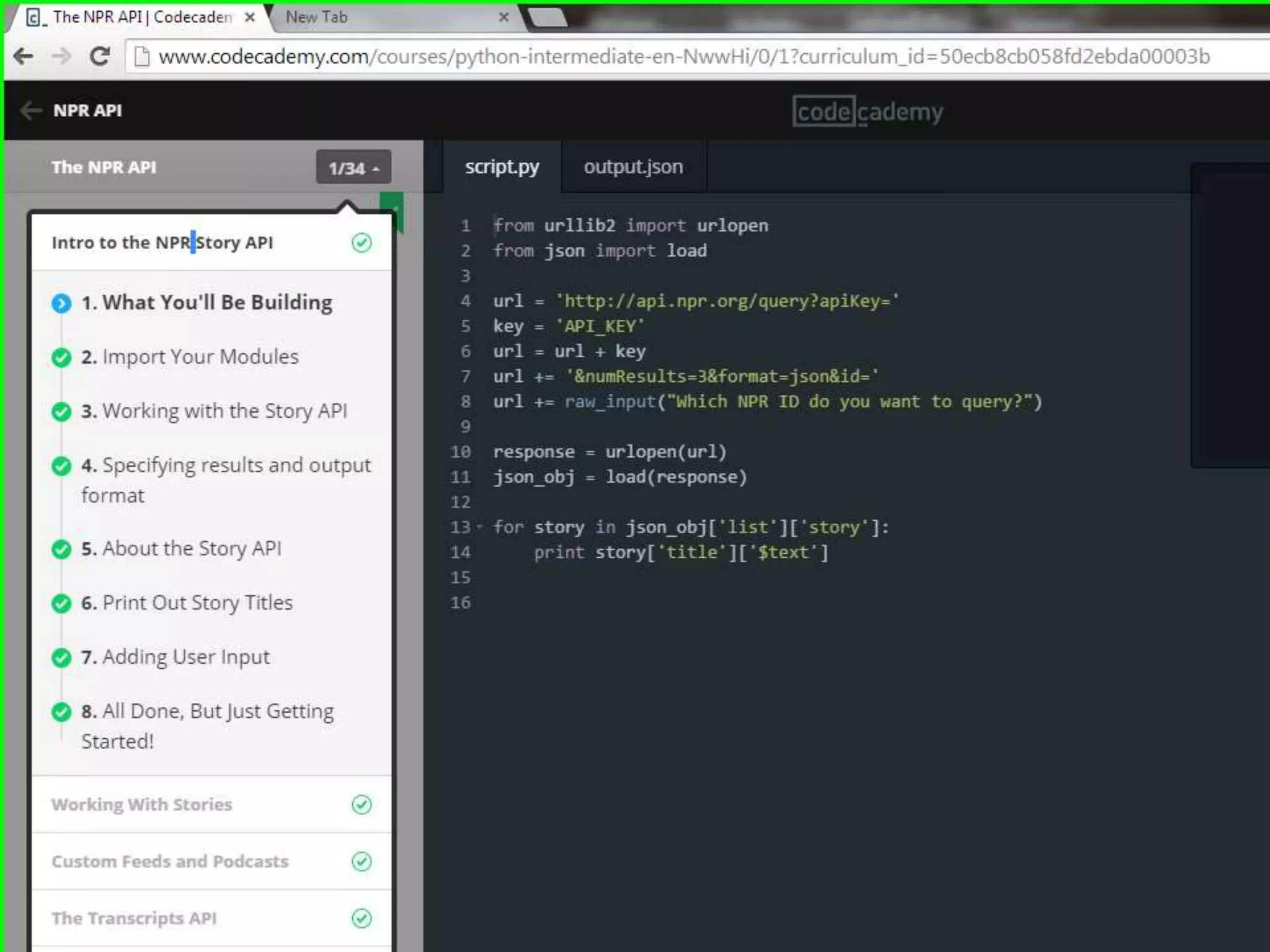The height and width of the screenshot is (952, 1270).
Task: Click the print story title line 14
Action: click(682, 552)
